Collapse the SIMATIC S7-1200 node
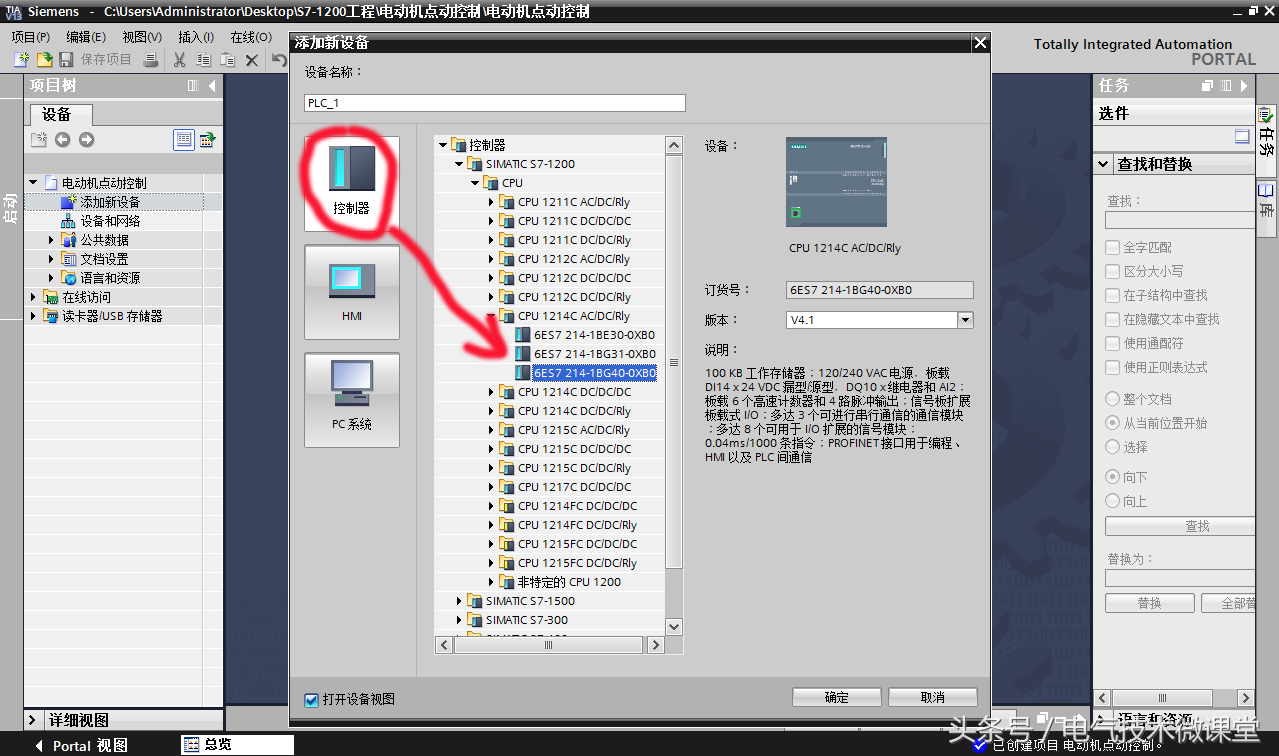The image size is (1279, 756). [459, 164]
